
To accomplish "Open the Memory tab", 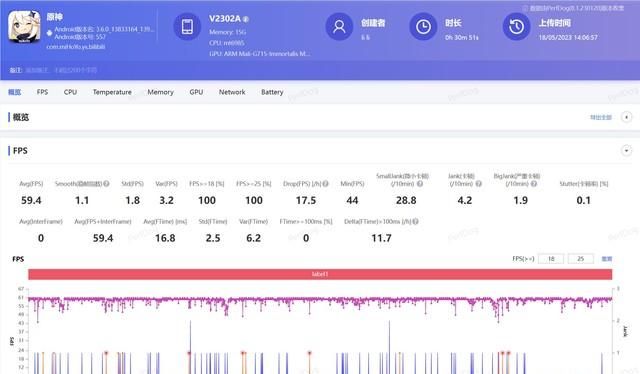I will coord(160,92).
